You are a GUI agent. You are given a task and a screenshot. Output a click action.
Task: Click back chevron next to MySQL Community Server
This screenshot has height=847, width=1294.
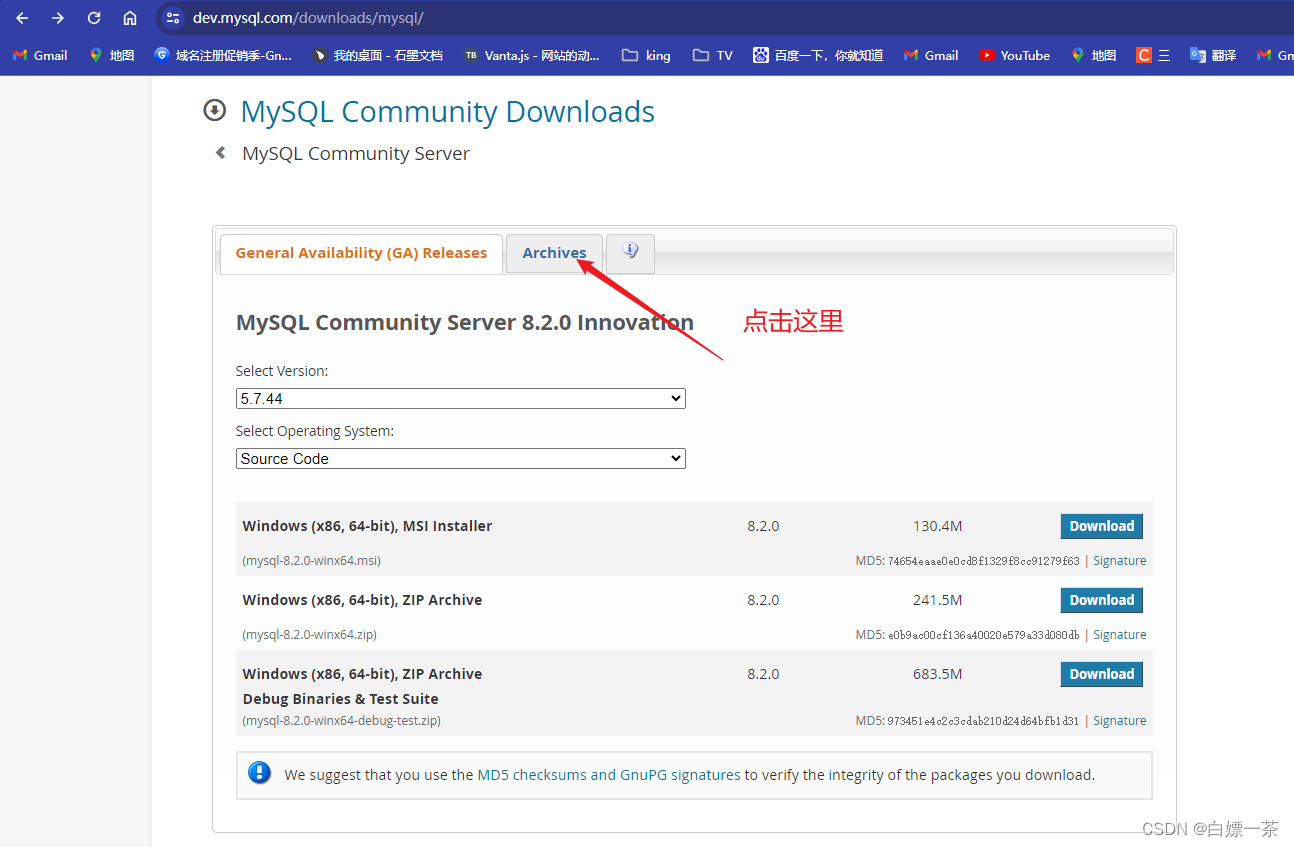tap(221, 153)
